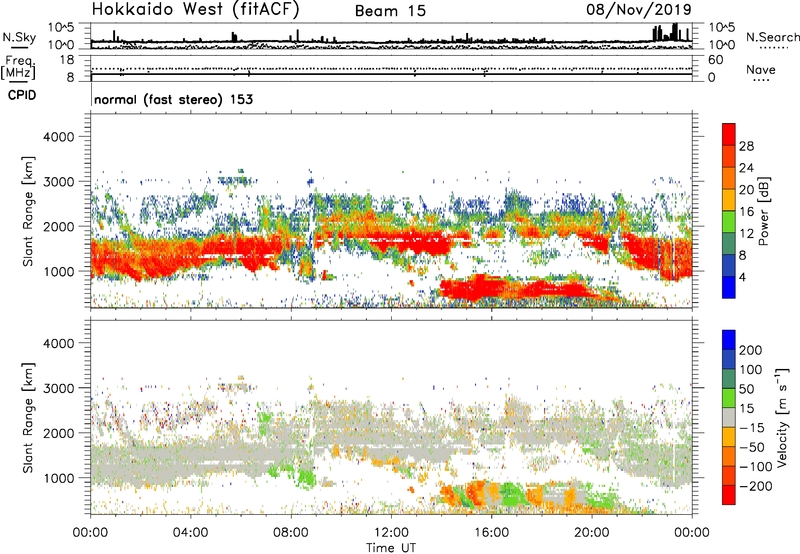Click the '28' Power colorbar label
The image size is (800, 554).
click(x=746, y=146)
